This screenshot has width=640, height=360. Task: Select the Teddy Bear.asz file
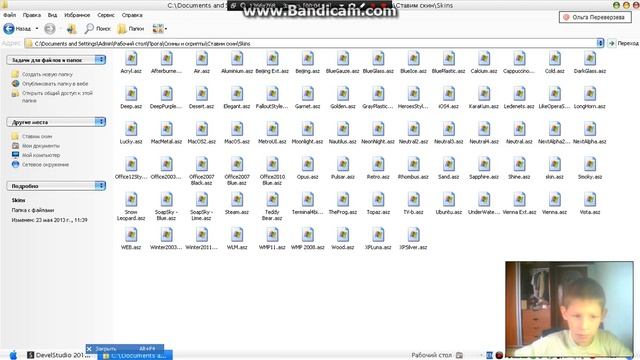pyautogui.click(x=272, y=207)
